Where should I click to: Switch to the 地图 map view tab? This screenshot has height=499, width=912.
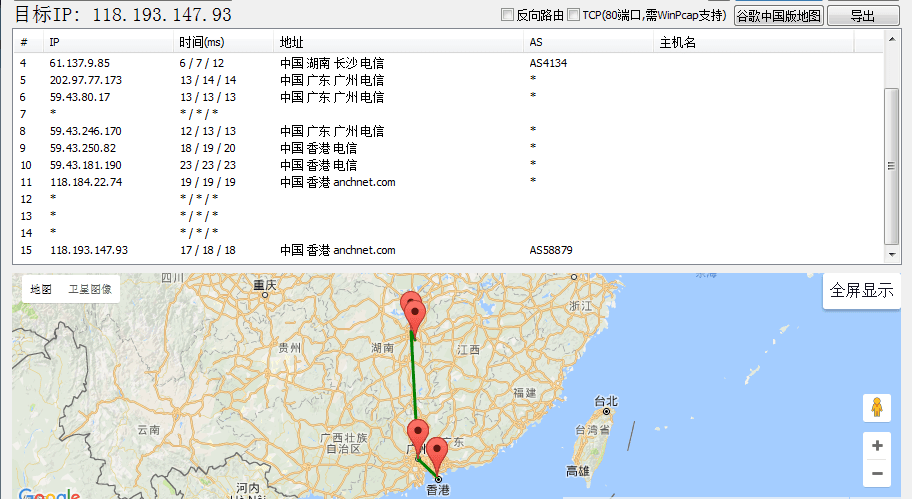41,289
